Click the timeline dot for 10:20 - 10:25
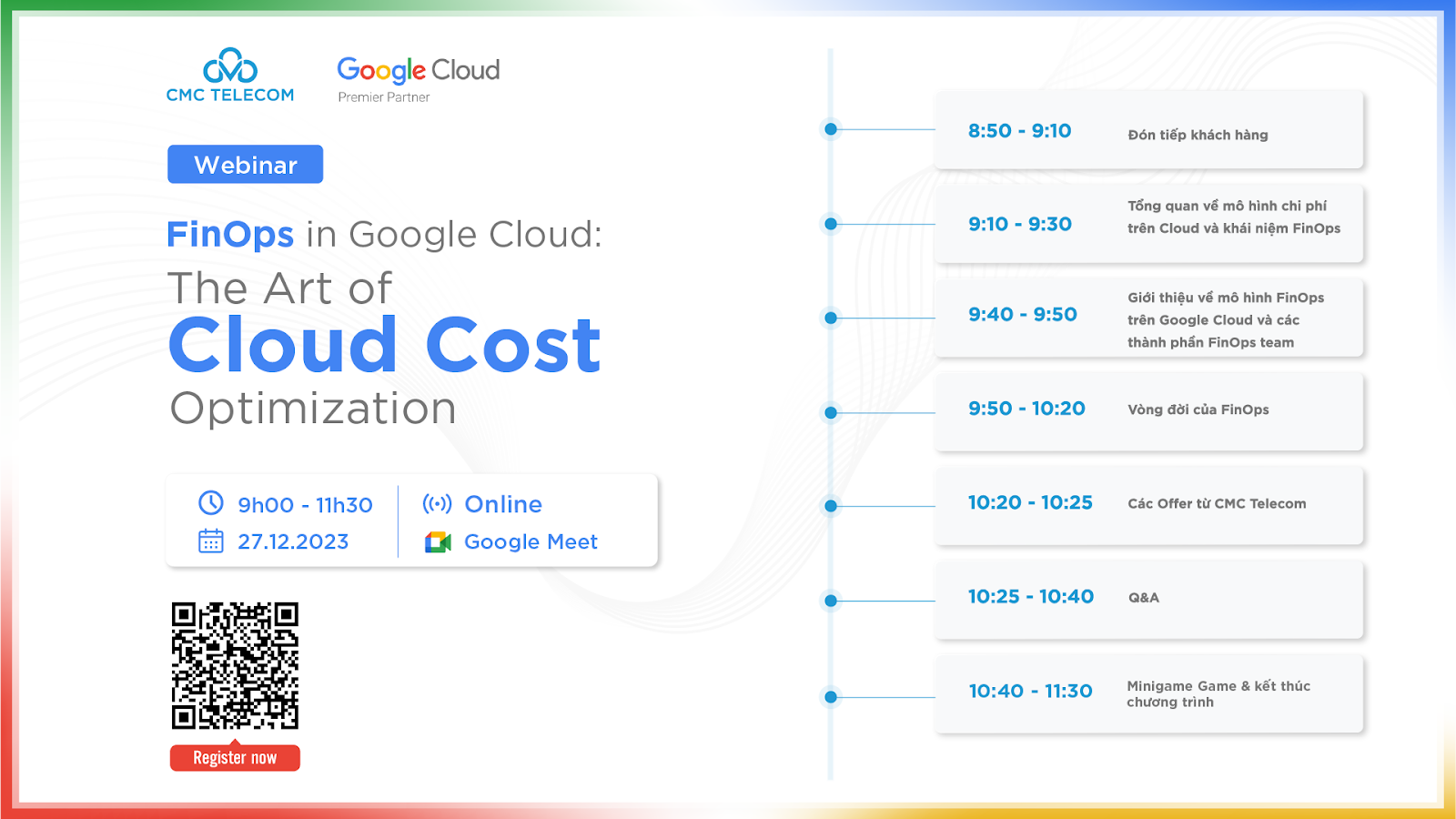This screenshot has width=1456, height=819. pos(831,506)
